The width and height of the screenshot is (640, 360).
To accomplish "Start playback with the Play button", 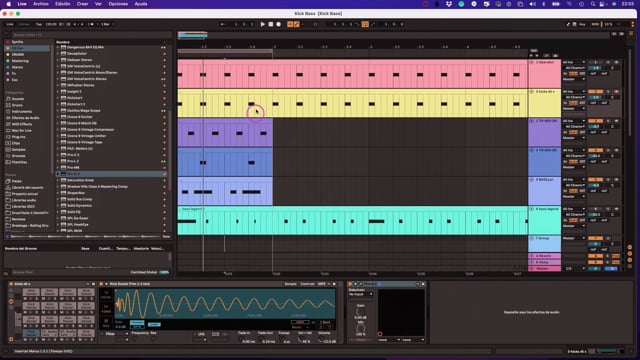I will pos(262,24).
